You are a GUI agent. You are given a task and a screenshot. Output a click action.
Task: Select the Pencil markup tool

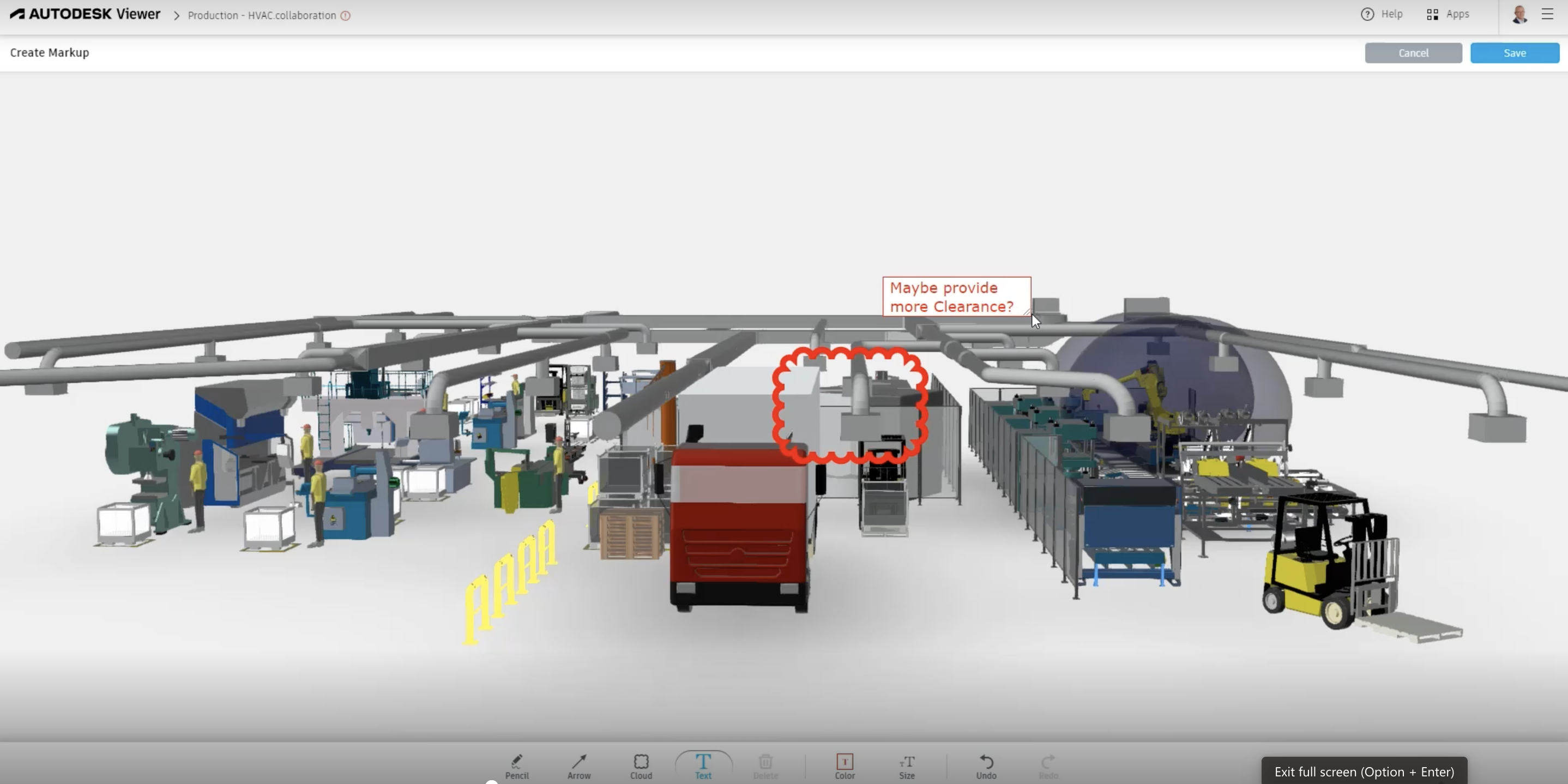517,764
